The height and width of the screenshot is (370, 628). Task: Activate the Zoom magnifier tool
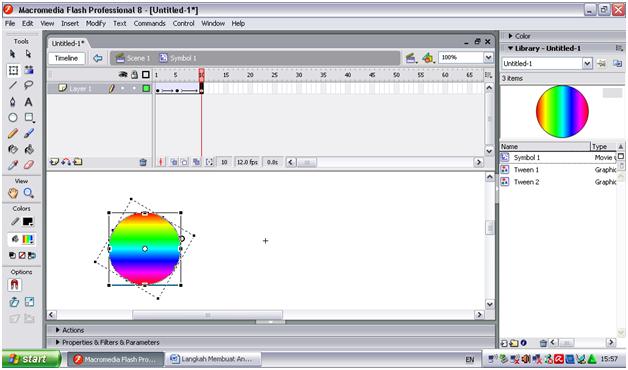pos(28,193)
